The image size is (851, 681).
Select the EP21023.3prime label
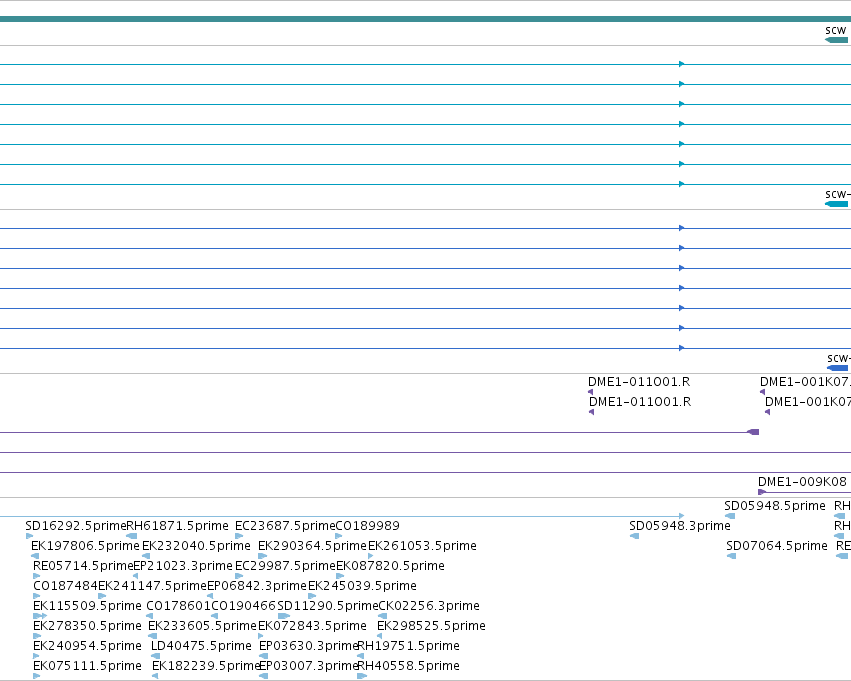point(183,566)
